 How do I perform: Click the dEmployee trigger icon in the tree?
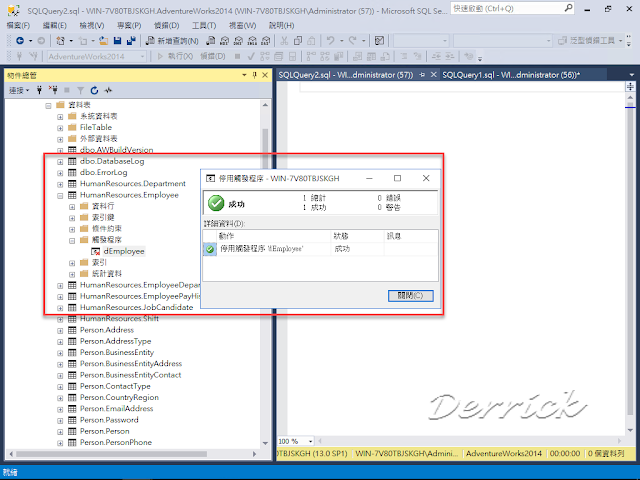tap(95, 251)
